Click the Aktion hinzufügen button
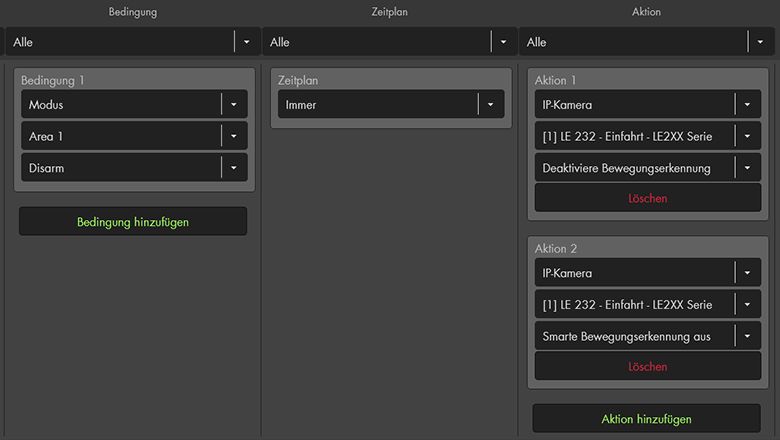 point(646,419)
